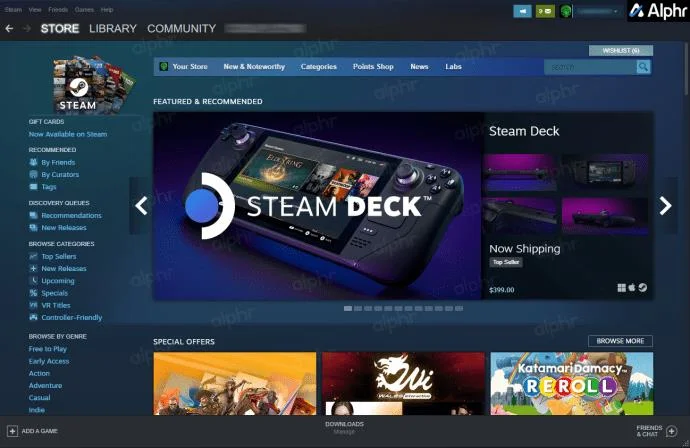Viewport: 690px width, 448px height.
Task: Click the SteamOS platform icon
Action: [642, 288]
